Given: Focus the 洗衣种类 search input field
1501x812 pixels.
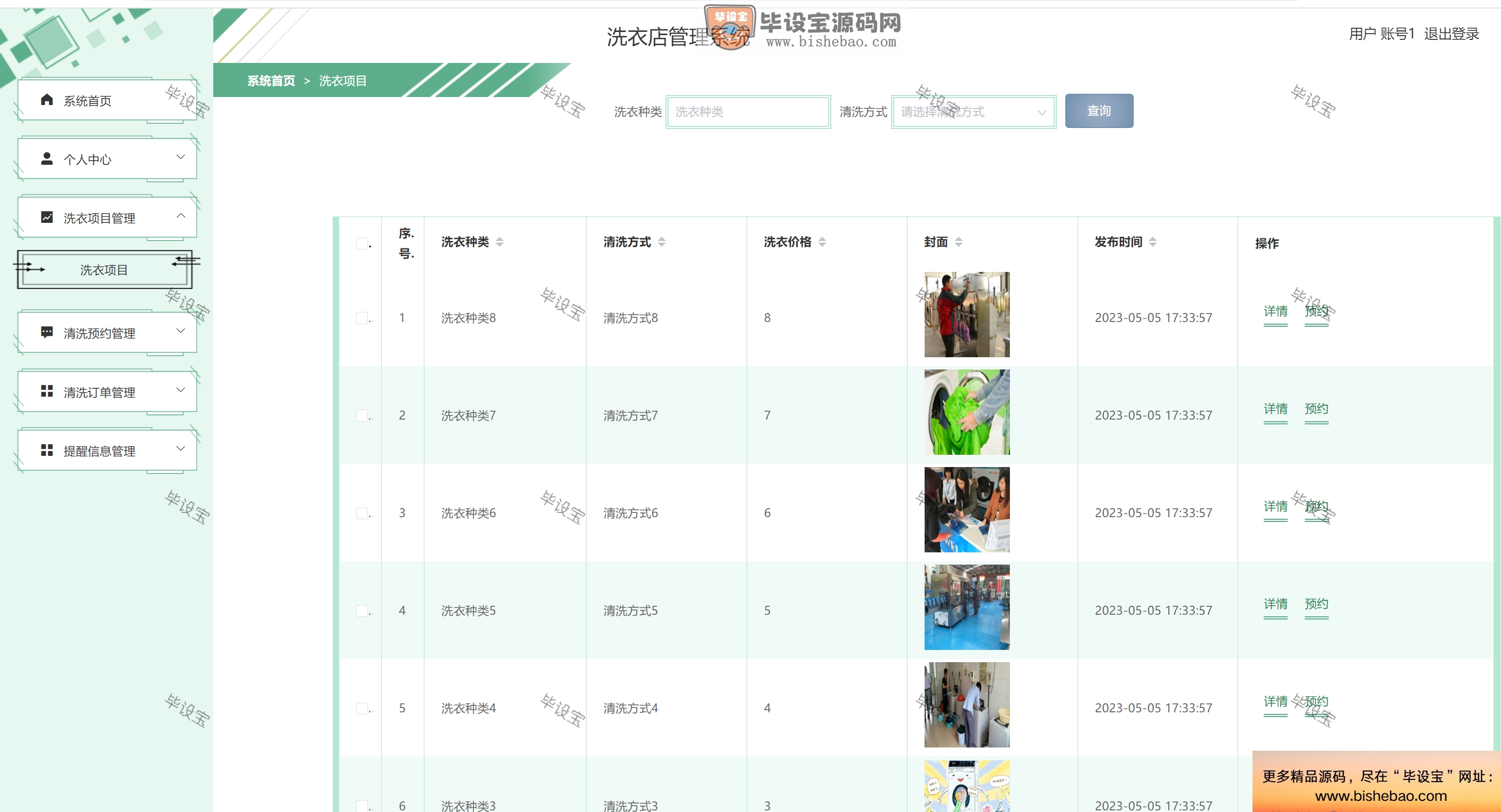Looking at the screenshot, I should click(748, 112).
